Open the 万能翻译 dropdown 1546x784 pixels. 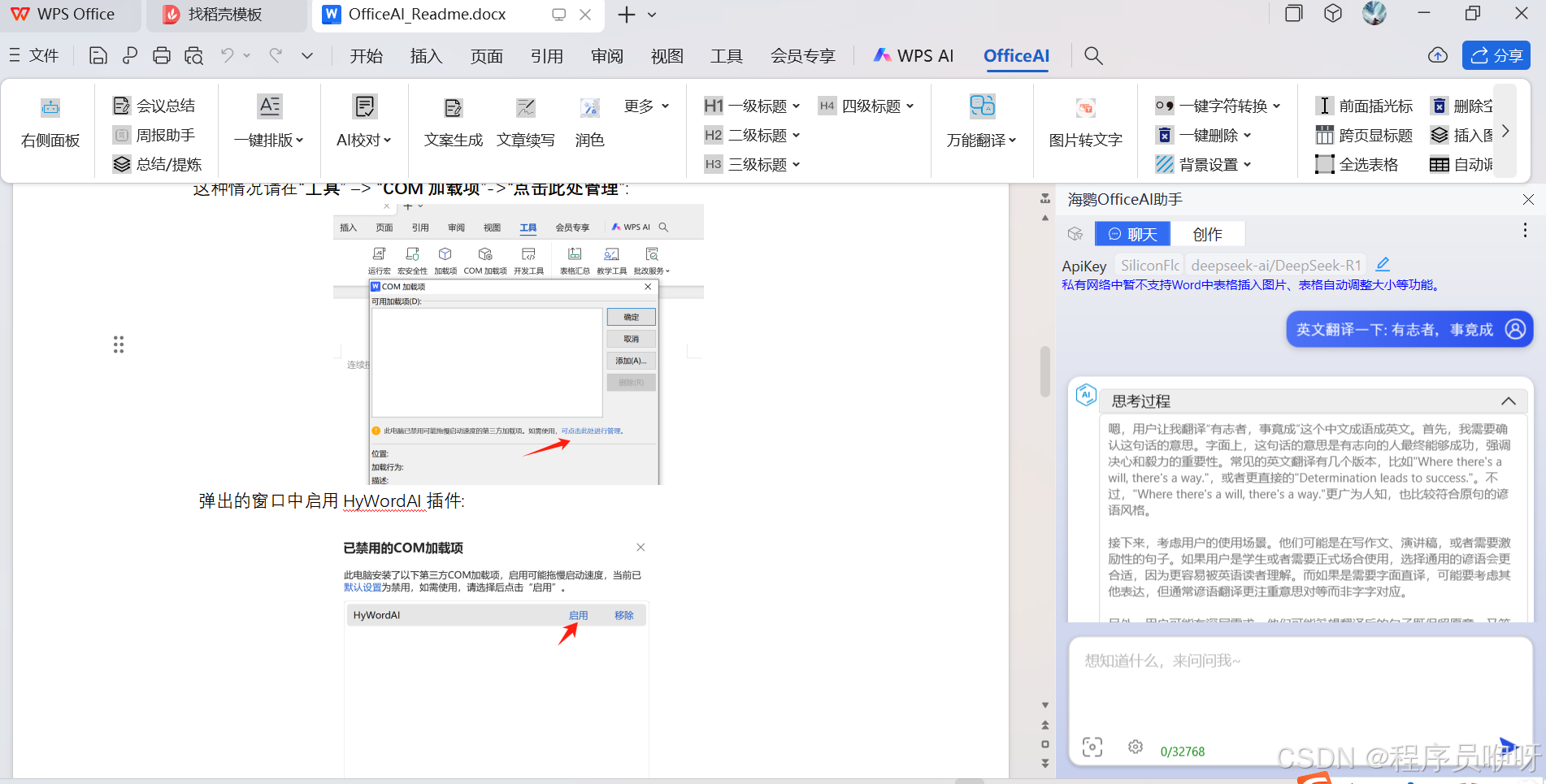pyautogui.click(x=982, y=140)
